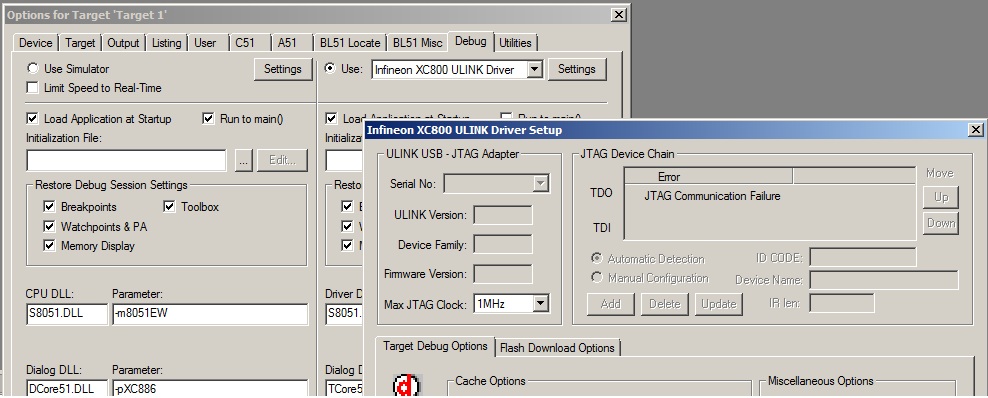Viewport: 988px width, 398px height.
Task: Open the User tab
Action: [x=205, y=43]
